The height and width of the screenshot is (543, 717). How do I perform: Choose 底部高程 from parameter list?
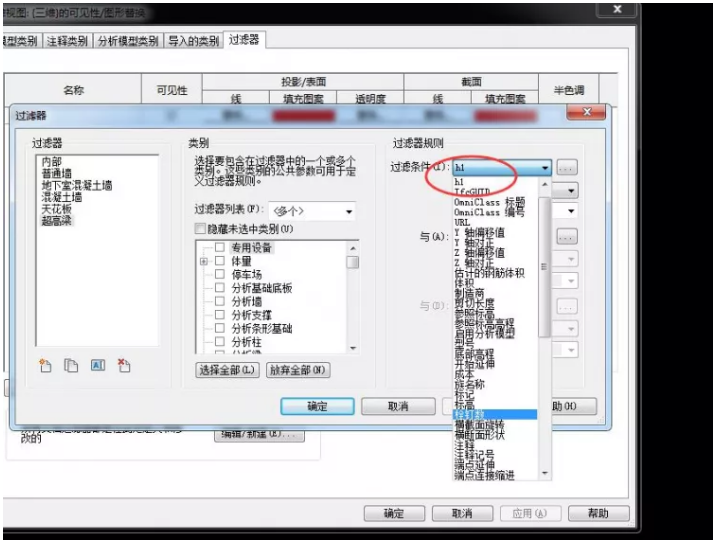coord(474,354)
